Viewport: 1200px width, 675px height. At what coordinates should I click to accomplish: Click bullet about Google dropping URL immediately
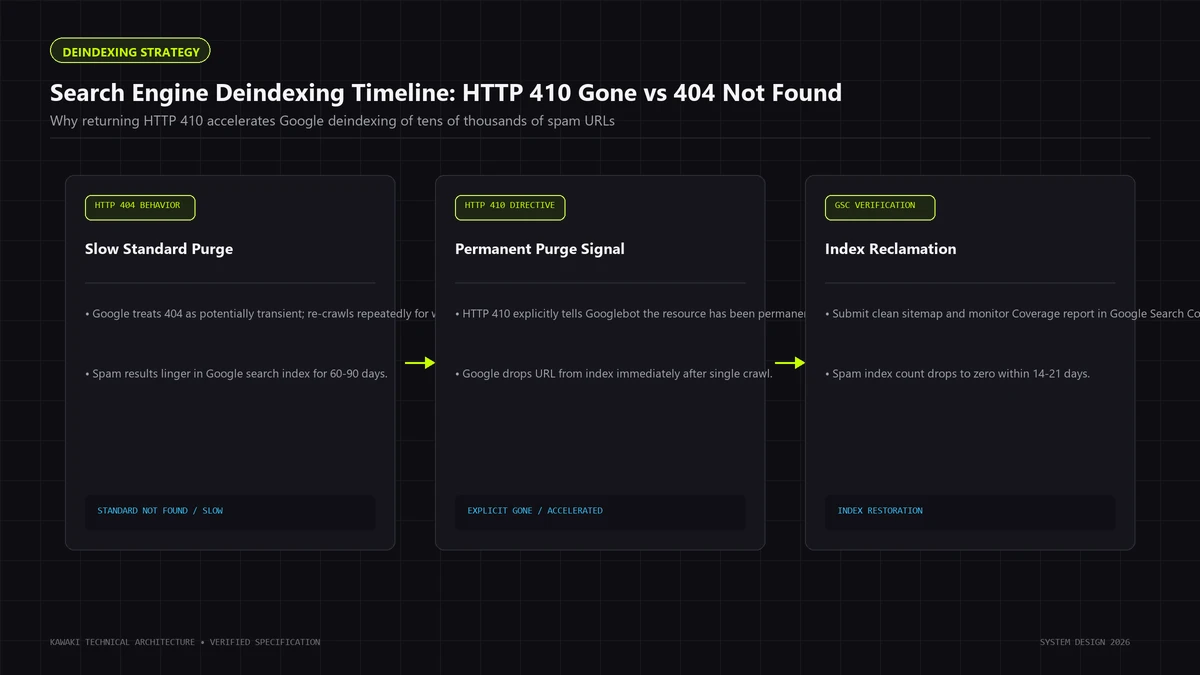614,374
